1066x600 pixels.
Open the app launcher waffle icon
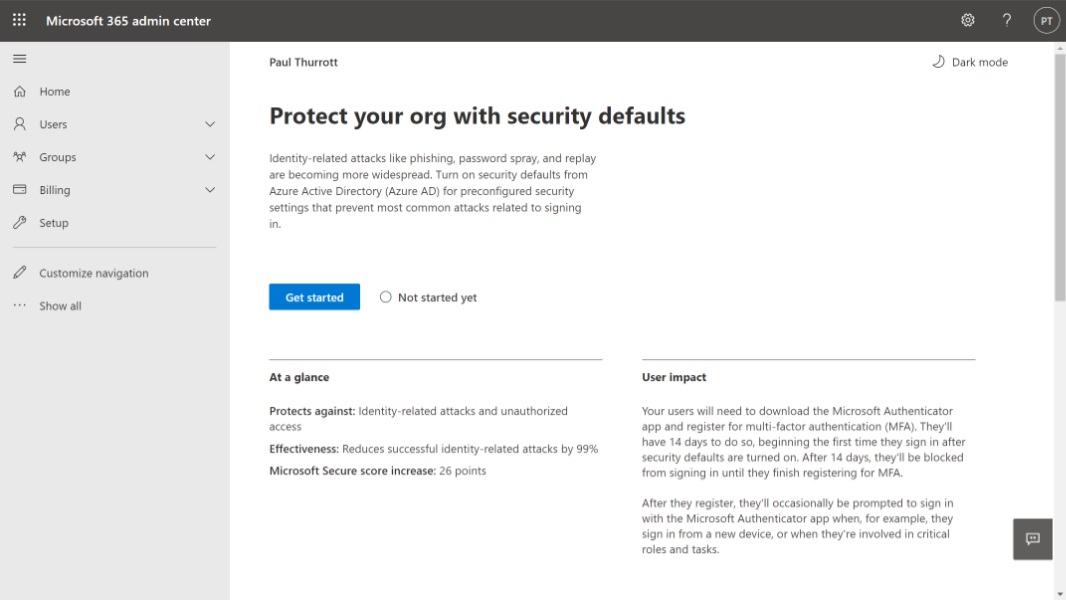[19, 20]
